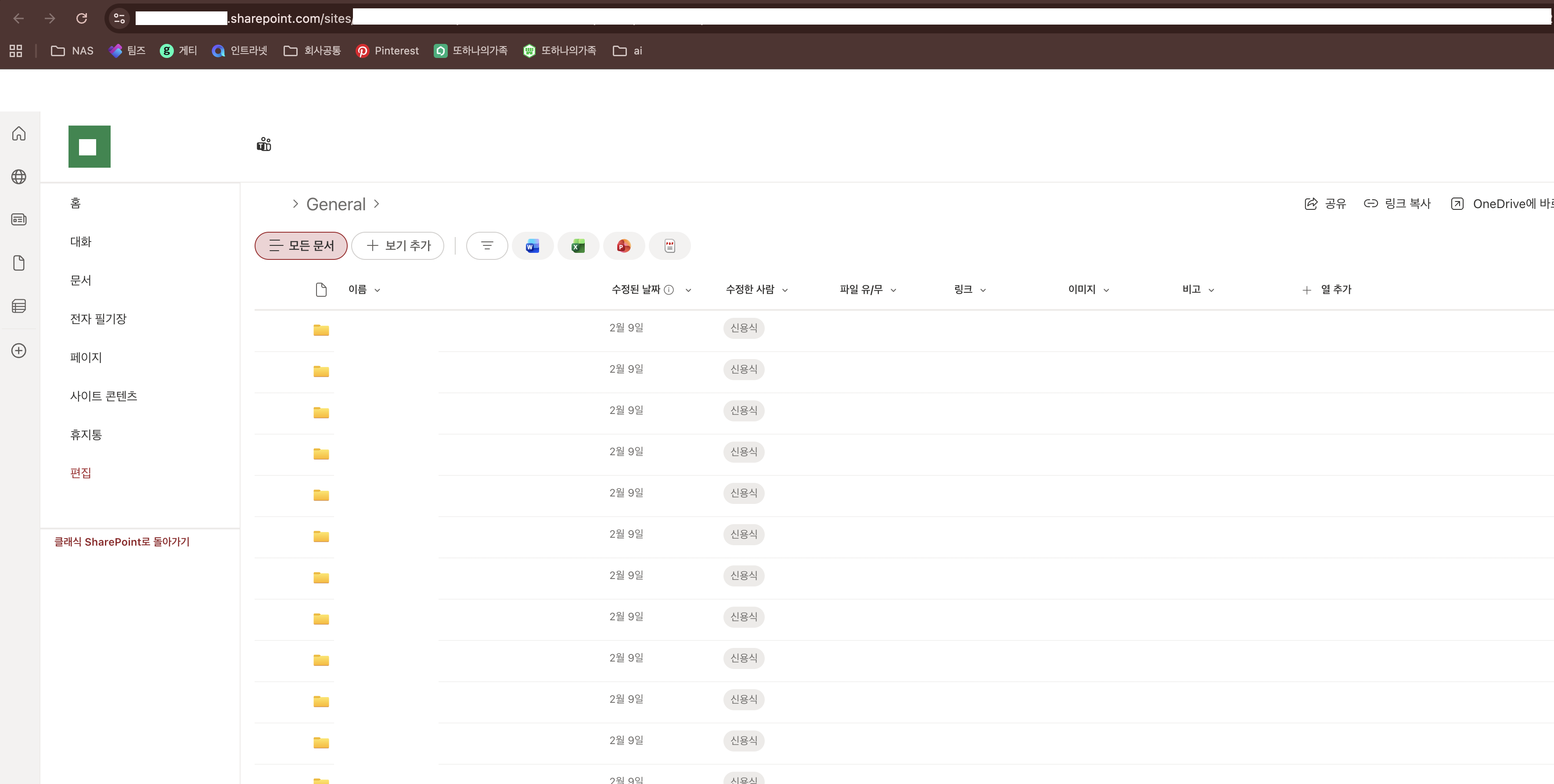The image size is (1554, 784).
Task: Click the OneDrive shortcut button
Action: 1502,204
